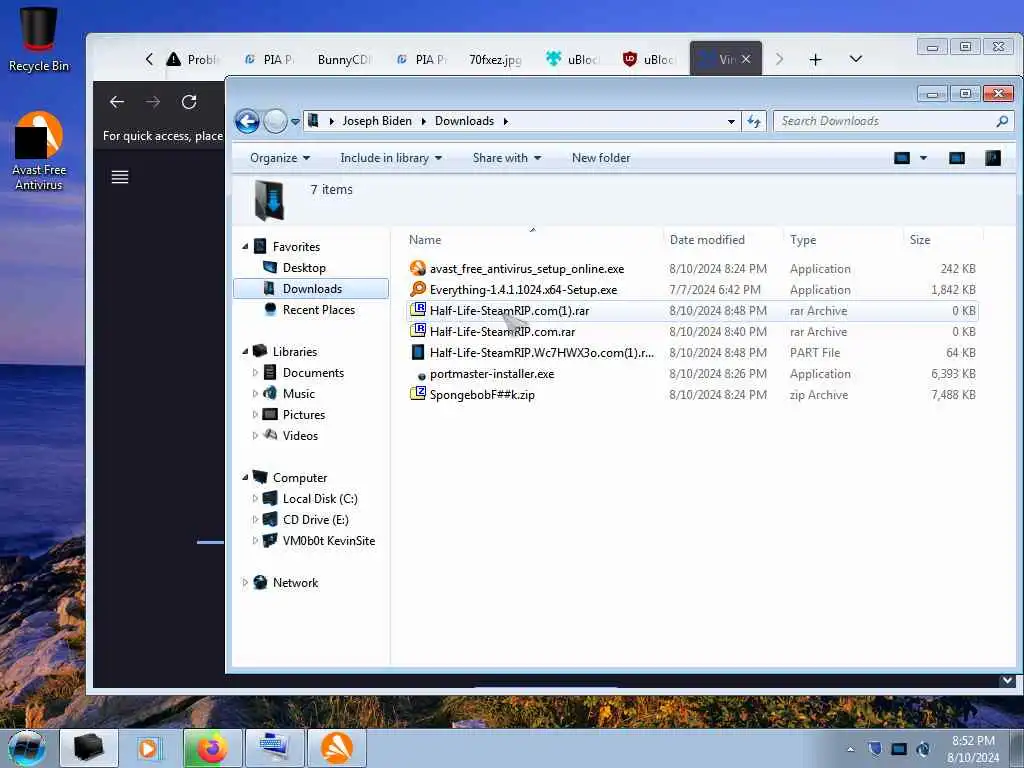Viewport: 1024px width, 768px height.
Task: Open Avast Free Antivirus desktop shortcut
Action: (x=39, y=150)
